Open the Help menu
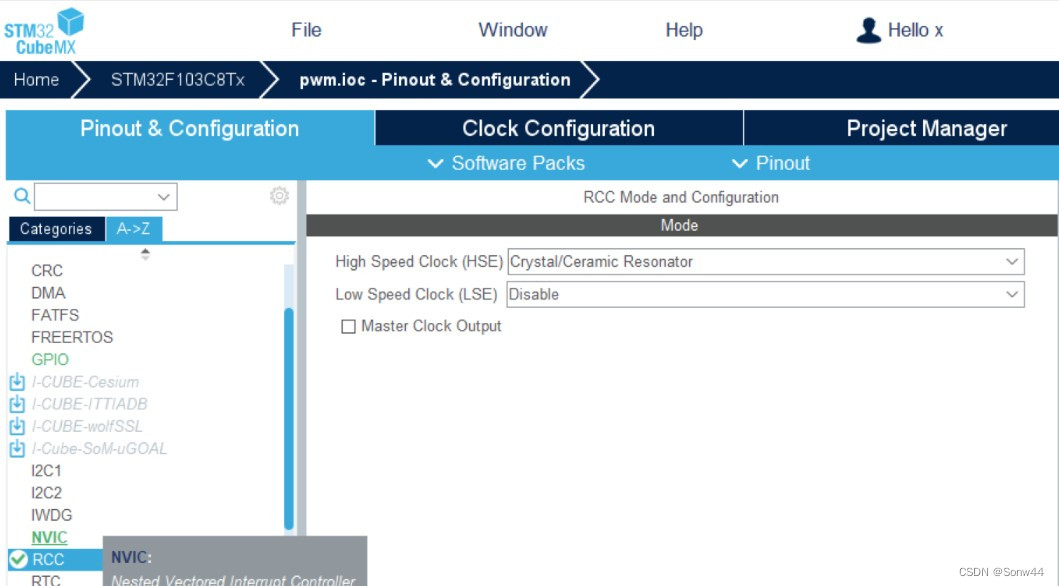 coord(684,30)
